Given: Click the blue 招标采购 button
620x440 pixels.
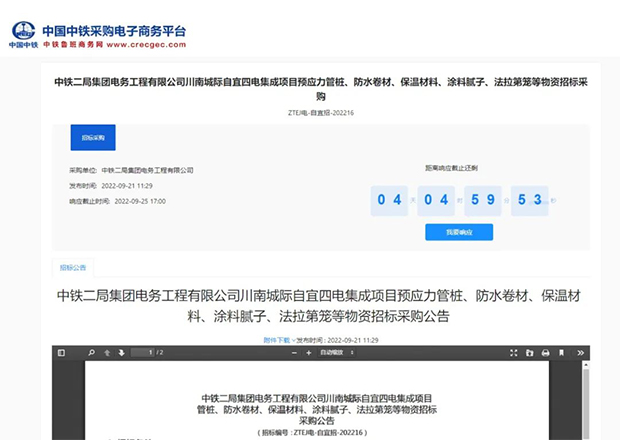Looking at the screenshot, I should (x=93, y=138).
